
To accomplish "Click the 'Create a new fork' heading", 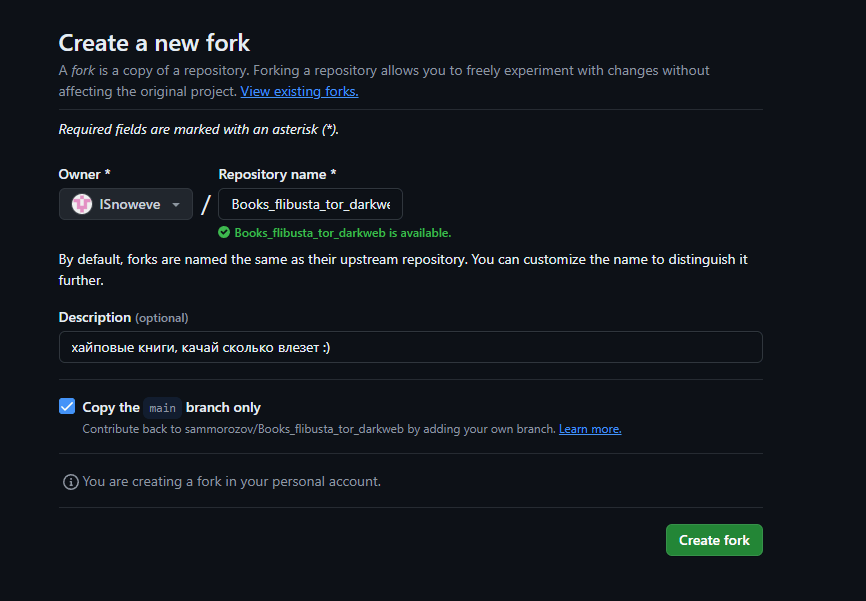I will click(154, 43).
